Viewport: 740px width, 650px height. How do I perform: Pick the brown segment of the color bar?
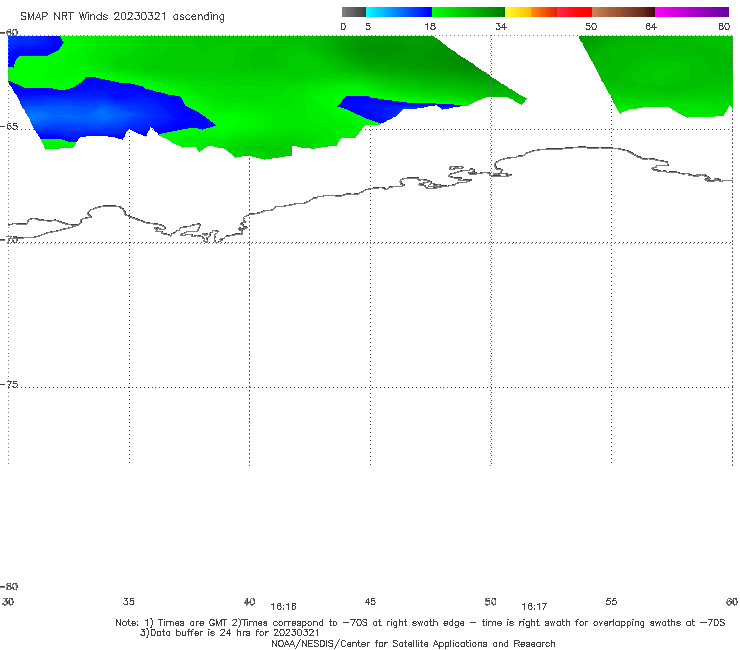point(623,12)
